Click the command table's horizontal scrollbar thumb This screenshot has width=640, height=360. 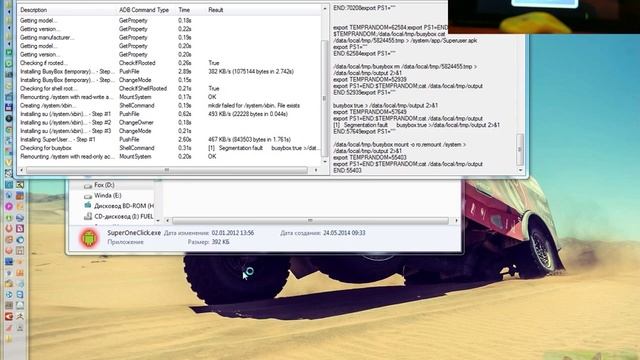pos(167,170)
